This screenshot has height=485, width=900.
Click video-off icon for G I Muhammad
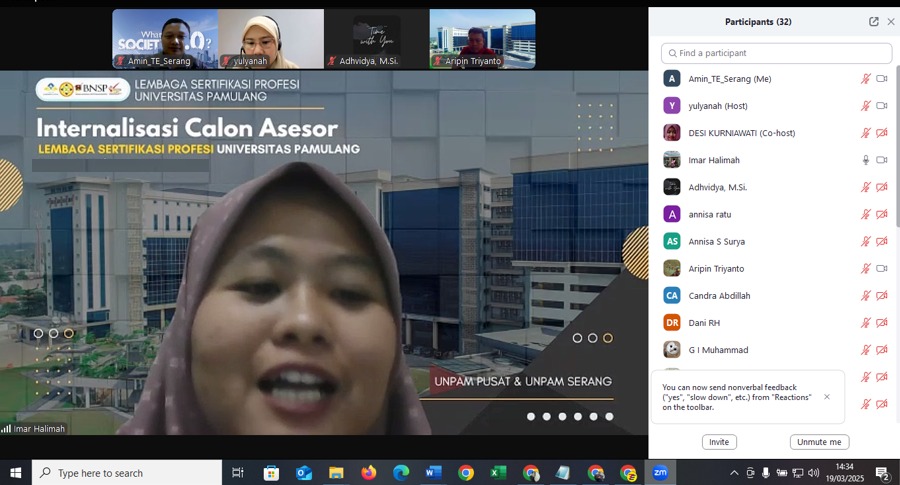click(x=882, y=350)
